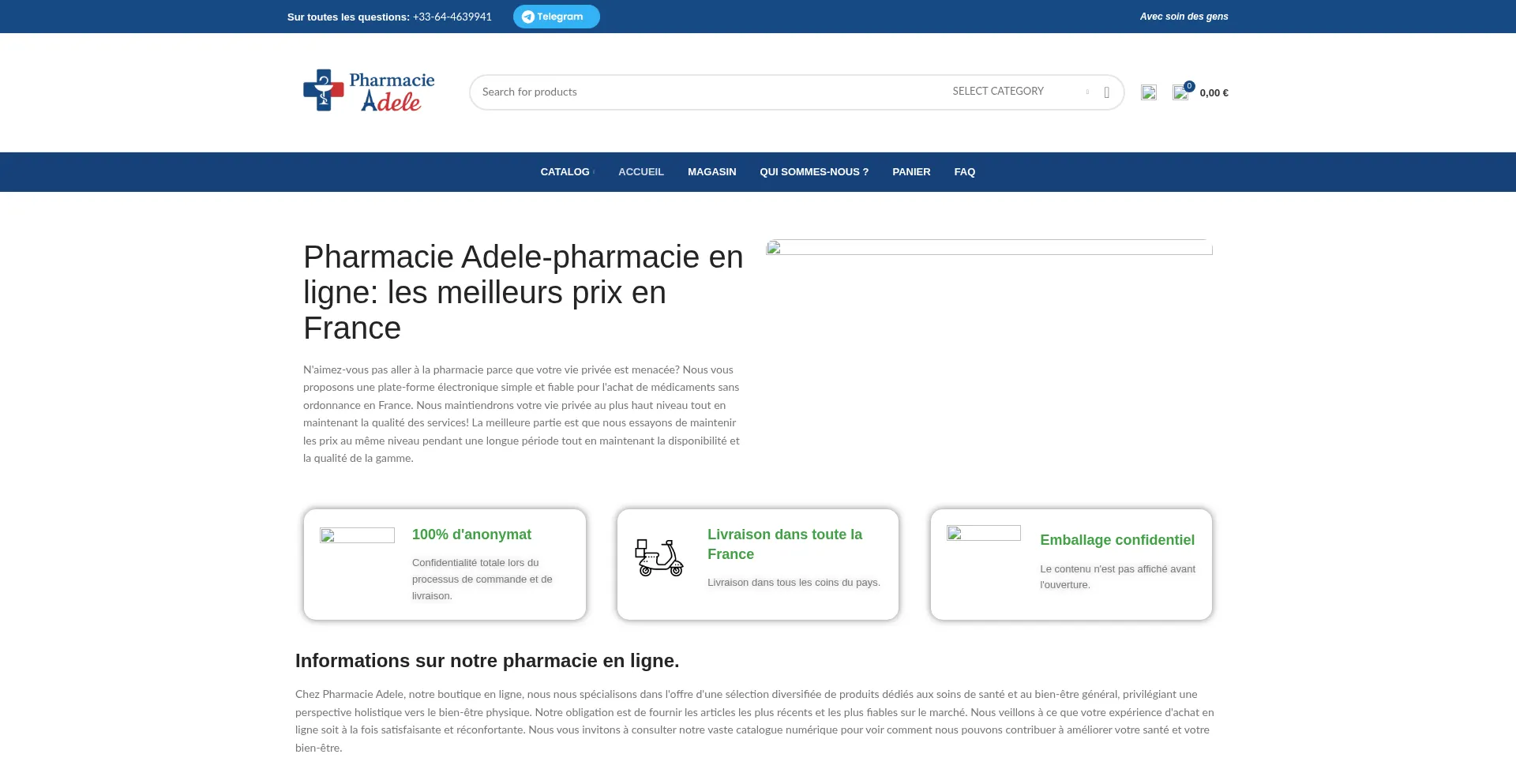Image resolution: width=1516 pixels, height=784 pixels.
Task: Click the Pharmacie Adele logo
Action: [369, 91]
